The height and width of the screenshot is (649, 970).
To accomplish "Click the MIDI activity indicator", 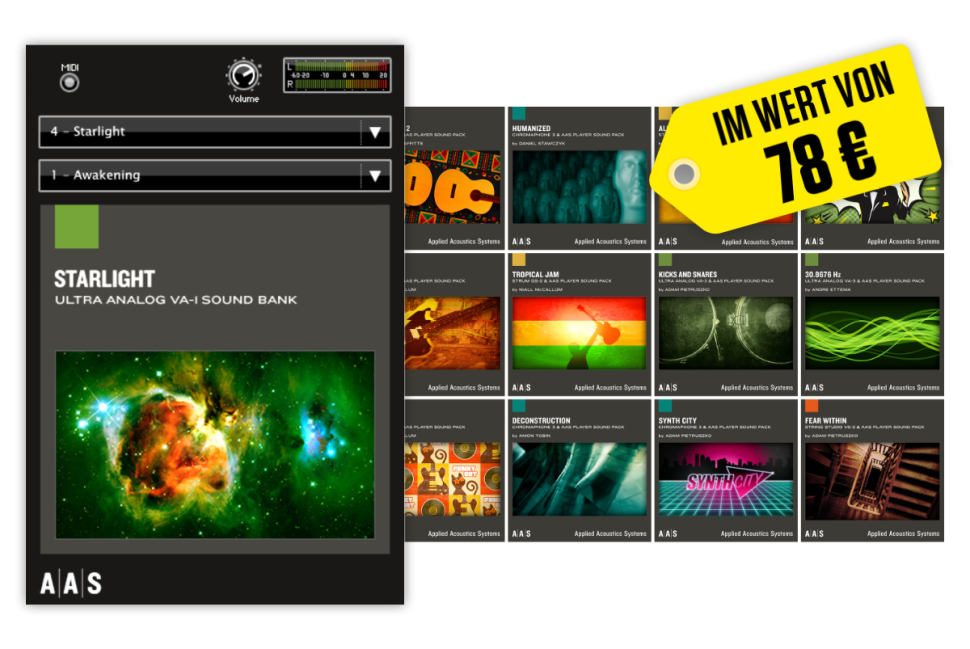I will 69,82.
